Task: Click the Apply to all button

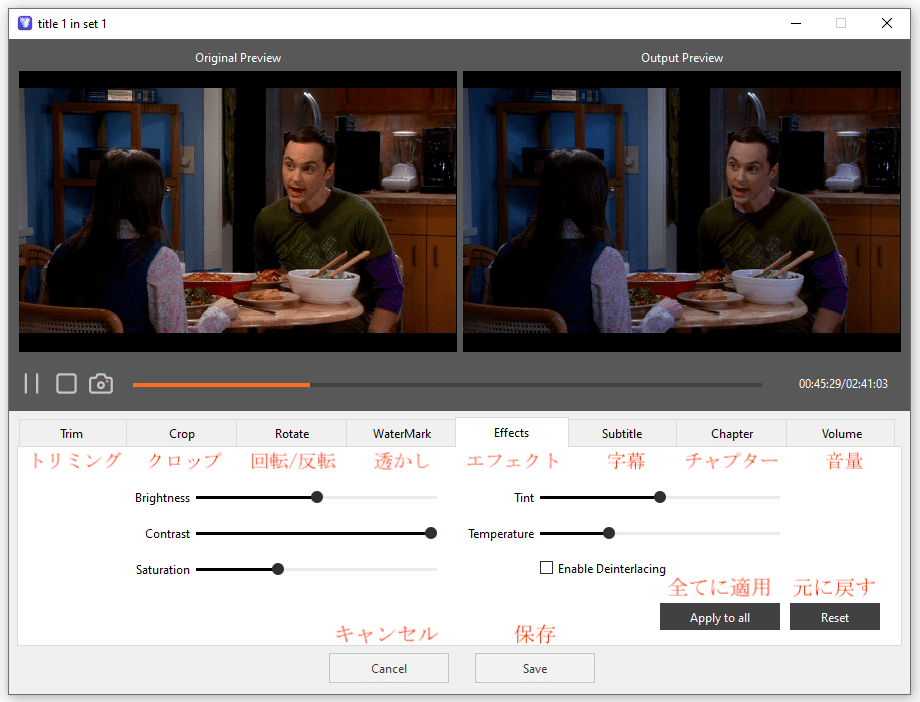Action: (x=720, y=617)
